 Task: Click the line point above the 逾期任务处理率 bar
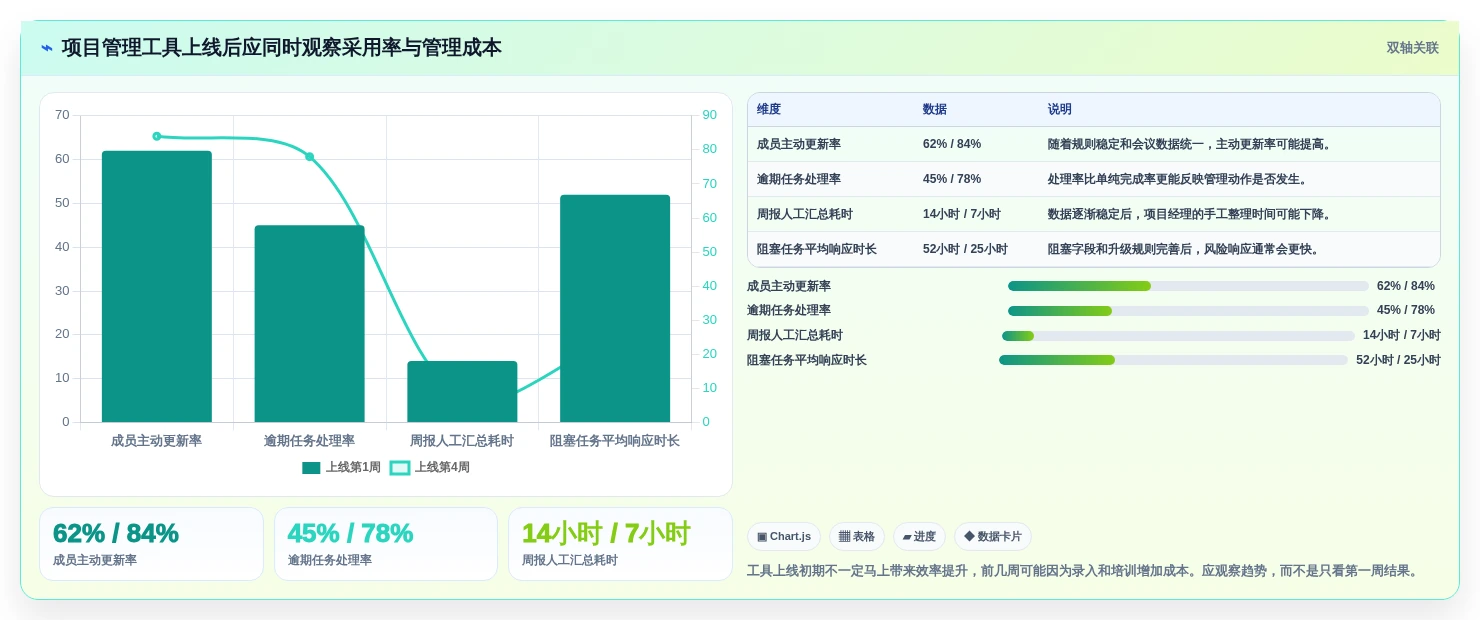[309, 156]
